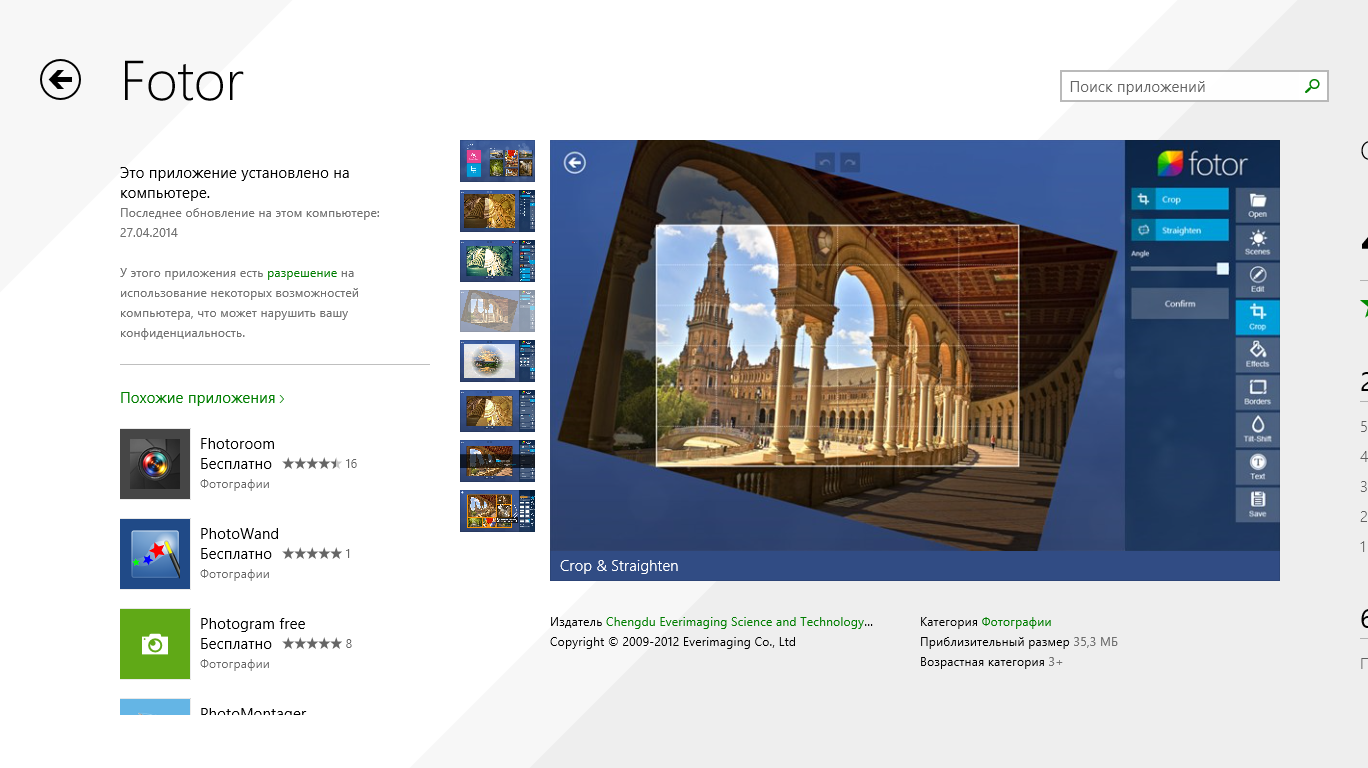Screen dimensions: 1368x768
Task: Open the Fhotoroom camera lens app icon
Action: 155,464
